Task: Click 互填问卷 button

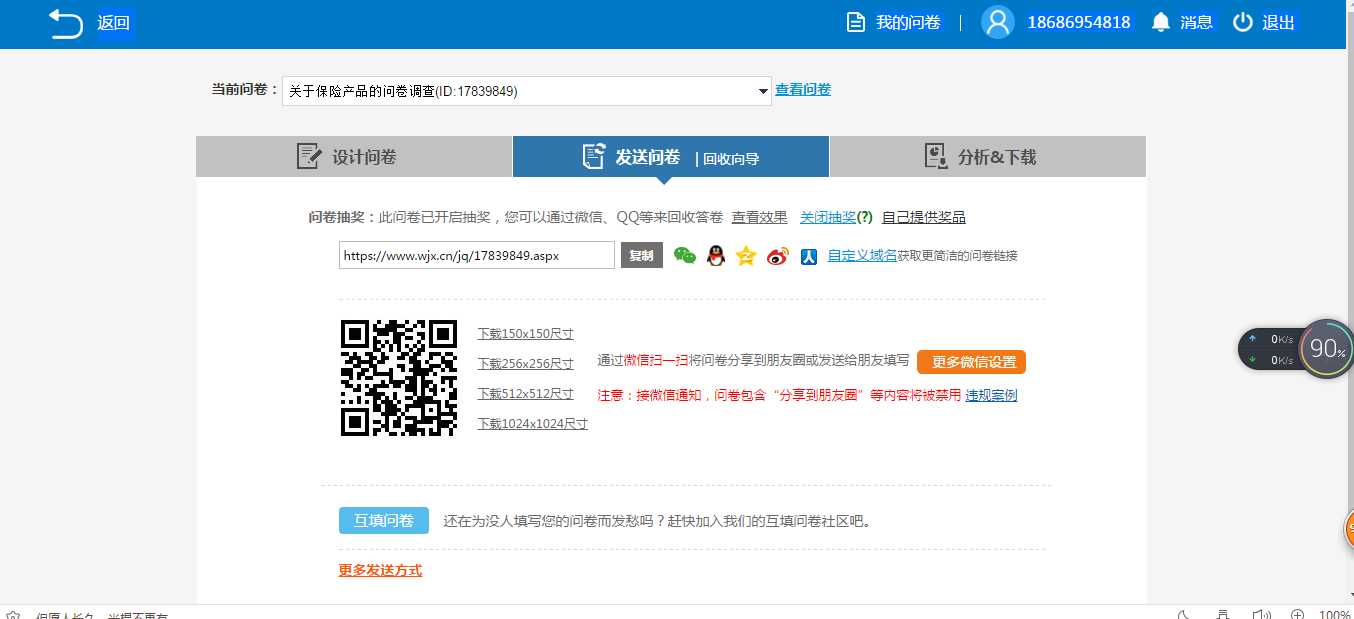Action: [384, 521]
